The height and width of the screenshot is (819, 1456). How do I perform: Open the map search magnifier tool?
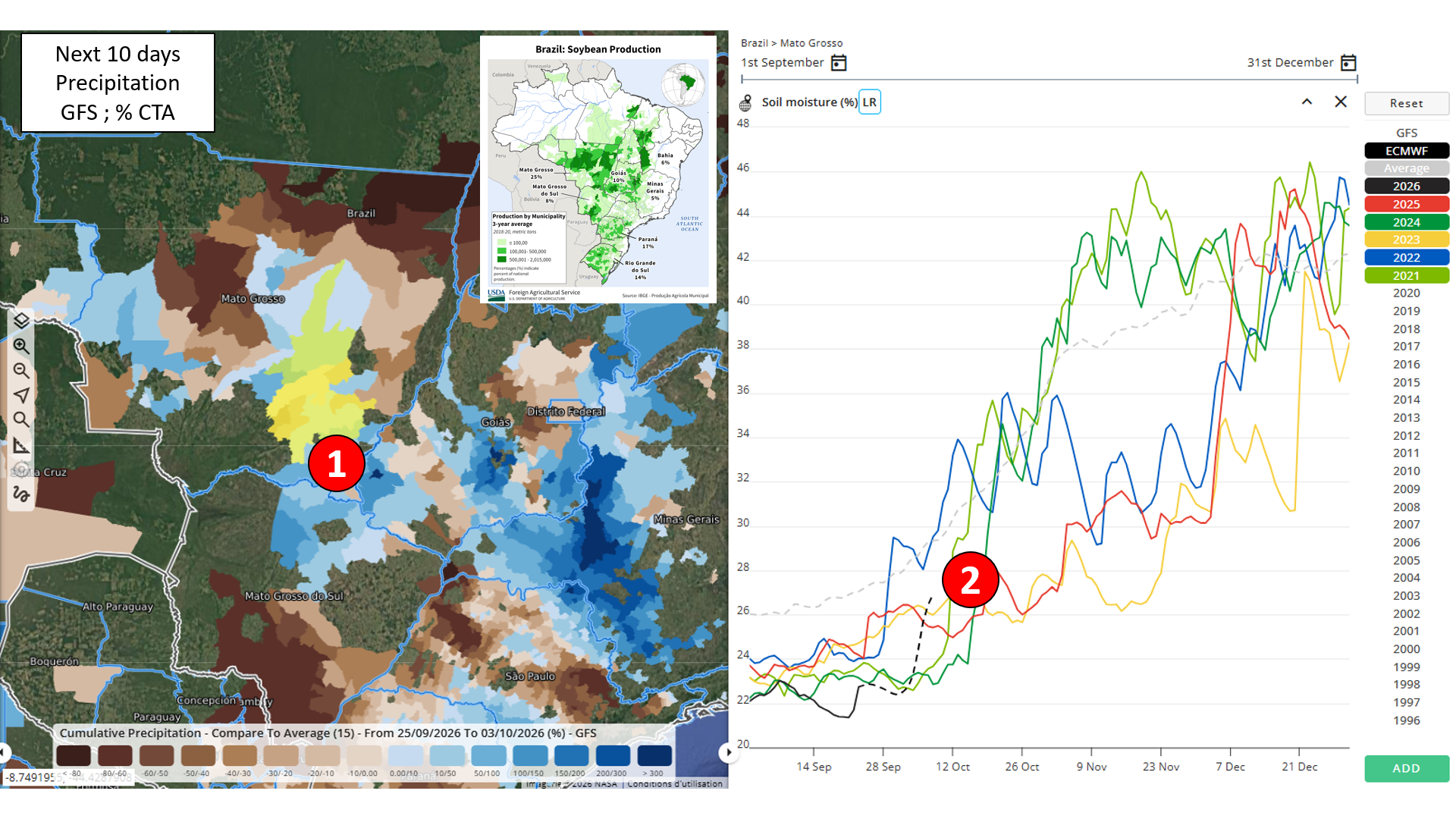tap(21, 419)
